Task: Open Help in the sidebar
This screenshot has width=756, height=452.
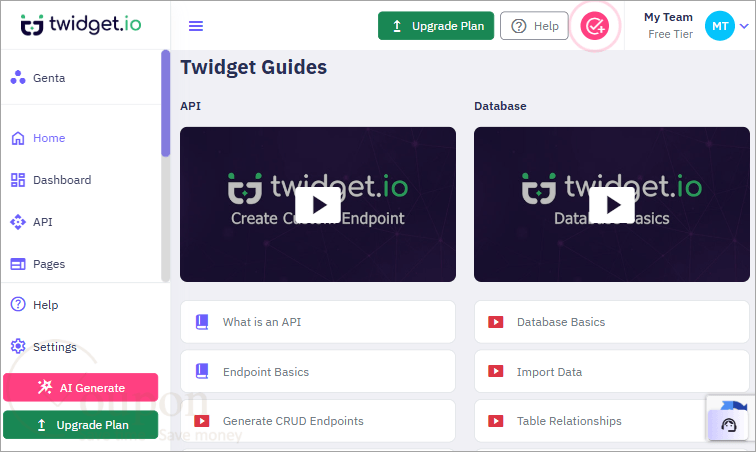Action: (81, 305)
